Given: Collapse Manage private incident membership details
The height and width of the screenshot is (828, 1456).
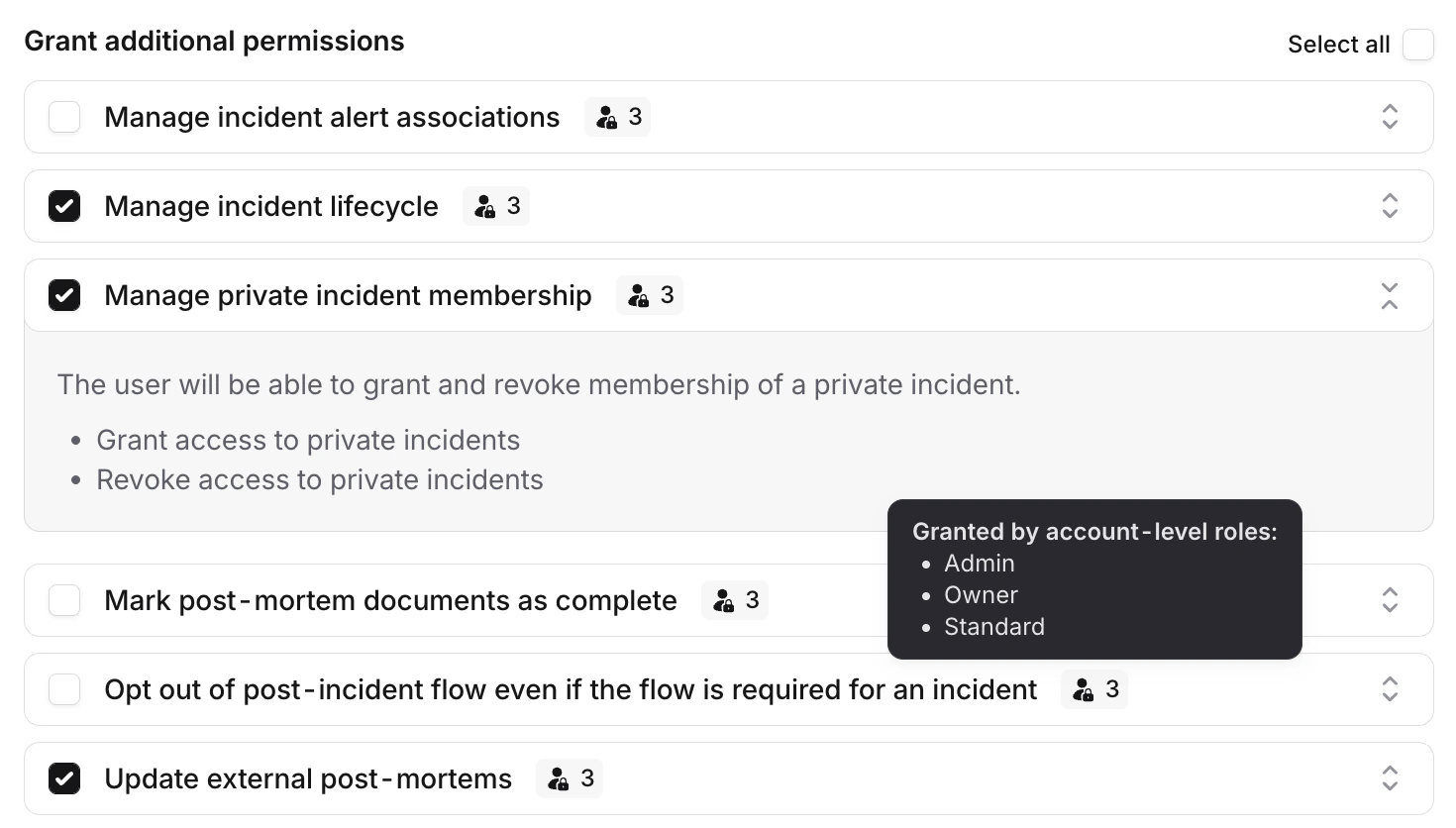Looking at the screenshot, I should click(1390, 294).
